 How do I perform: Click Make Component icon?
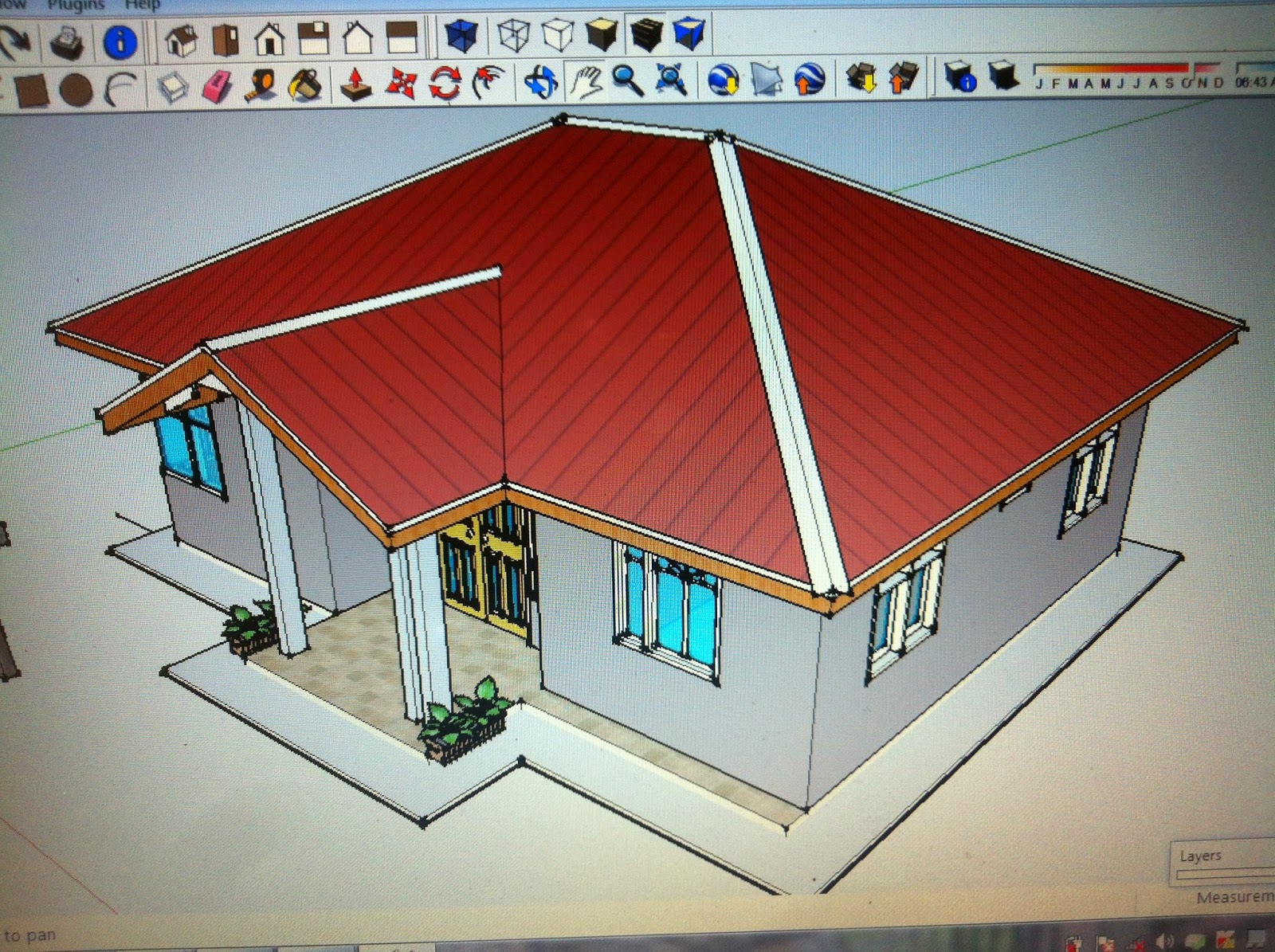tap(173, 87)
